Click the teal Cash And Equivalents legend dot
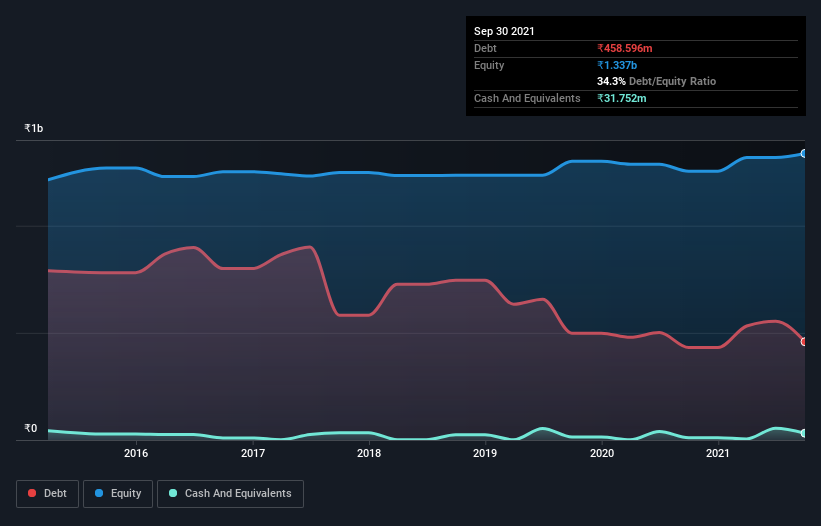 click(173, 493)
